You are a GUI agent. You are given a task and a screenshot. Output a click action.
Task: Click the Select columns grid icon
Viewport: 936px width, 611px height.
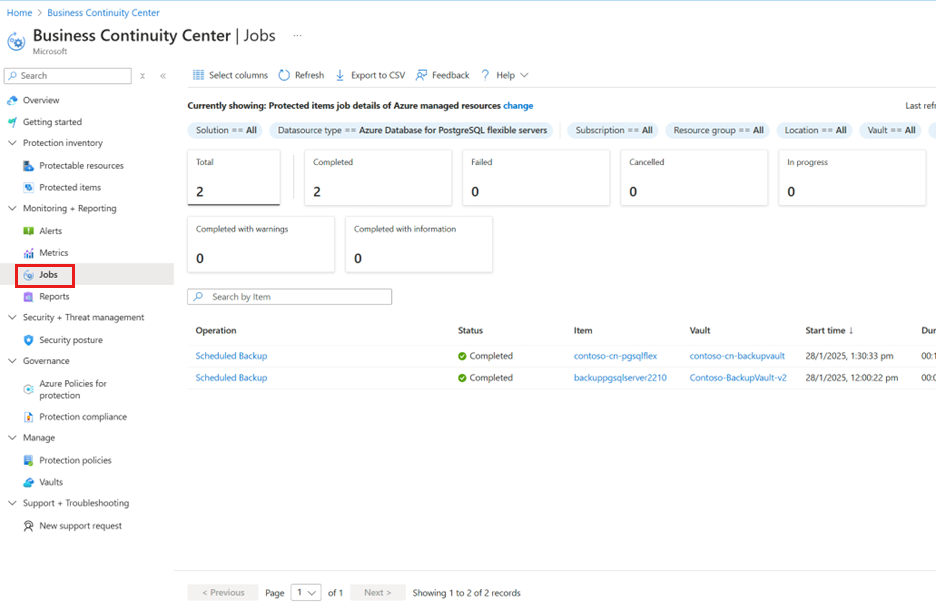click(198, 75)
